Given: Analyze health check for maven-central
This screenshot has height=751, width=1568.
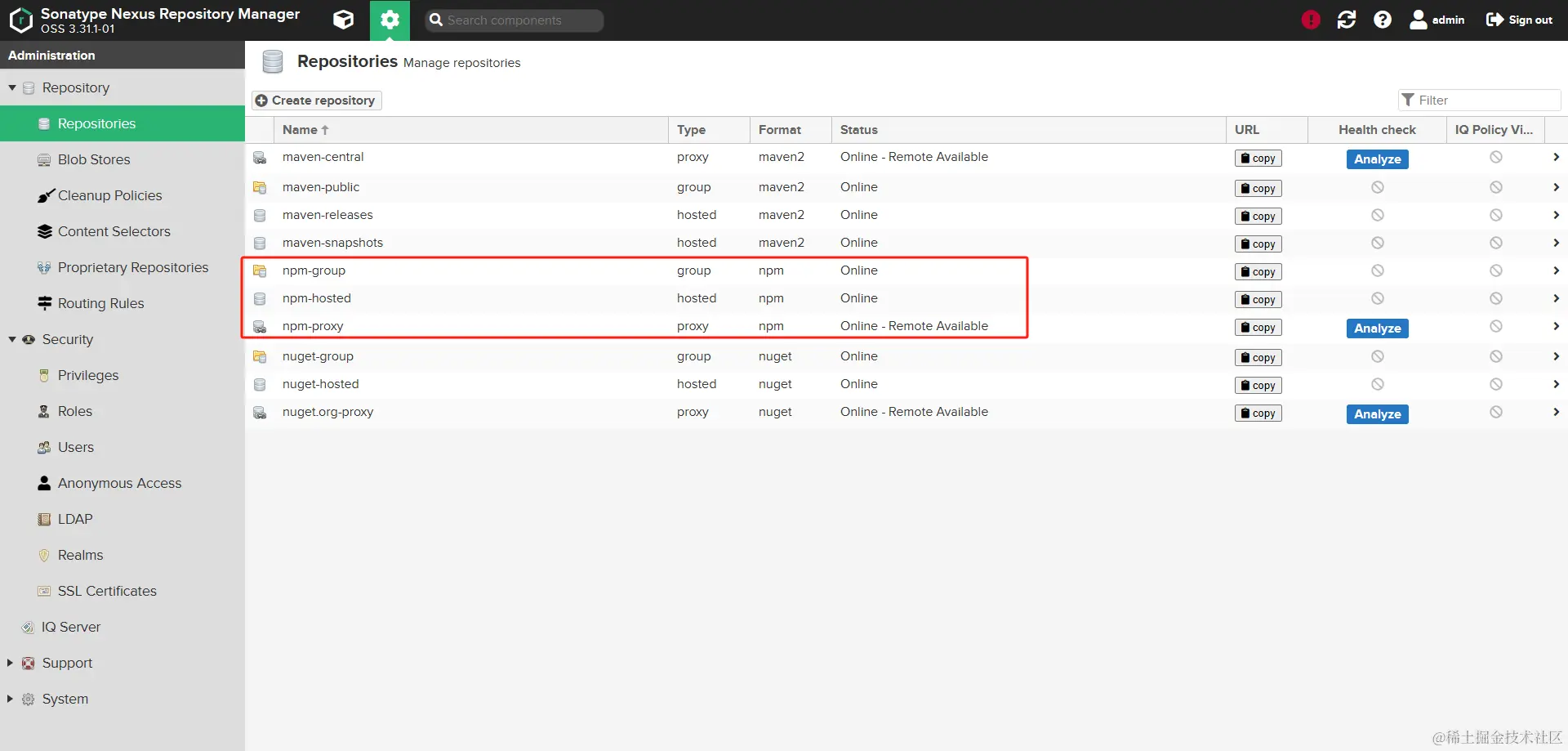Looking at the screenshot, I should [1377, 159].
